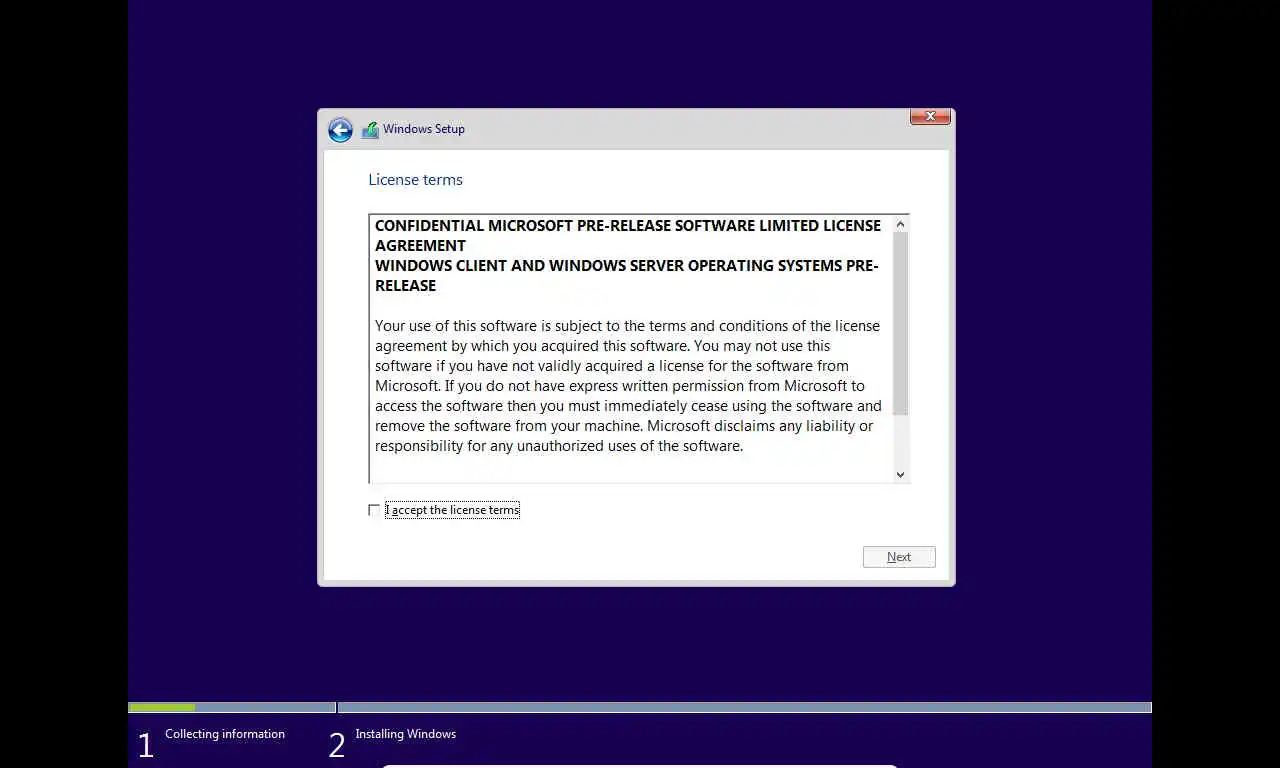Click the license text scrollbar thumb

pyautogui.click(x=900, y=324)
